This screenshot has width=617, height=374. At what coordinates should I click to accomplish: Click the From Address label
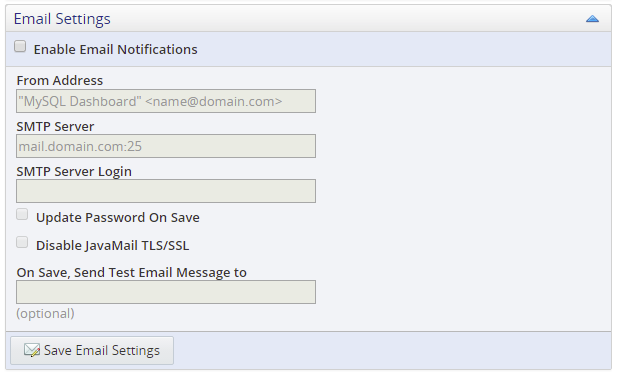click(x=60, y=81)
